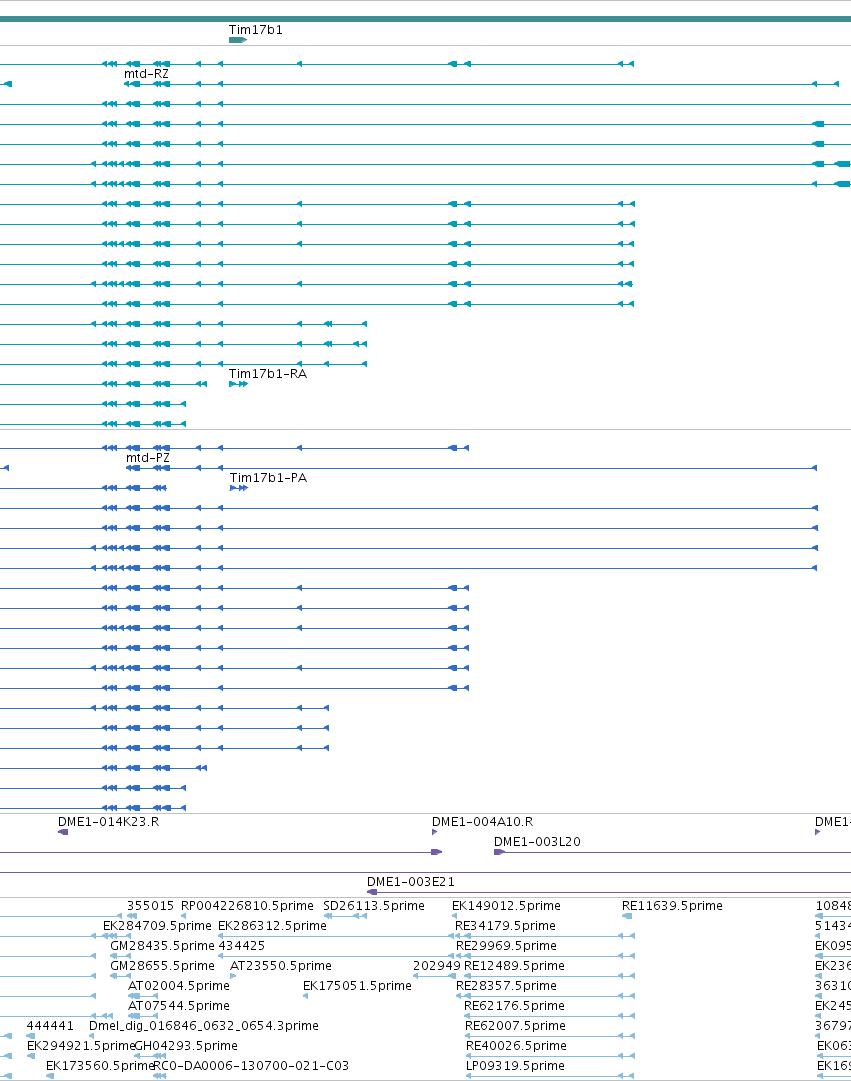Select the RE11639.5prime light blue glyph
851x1081 pixels.
pos(627,916)
